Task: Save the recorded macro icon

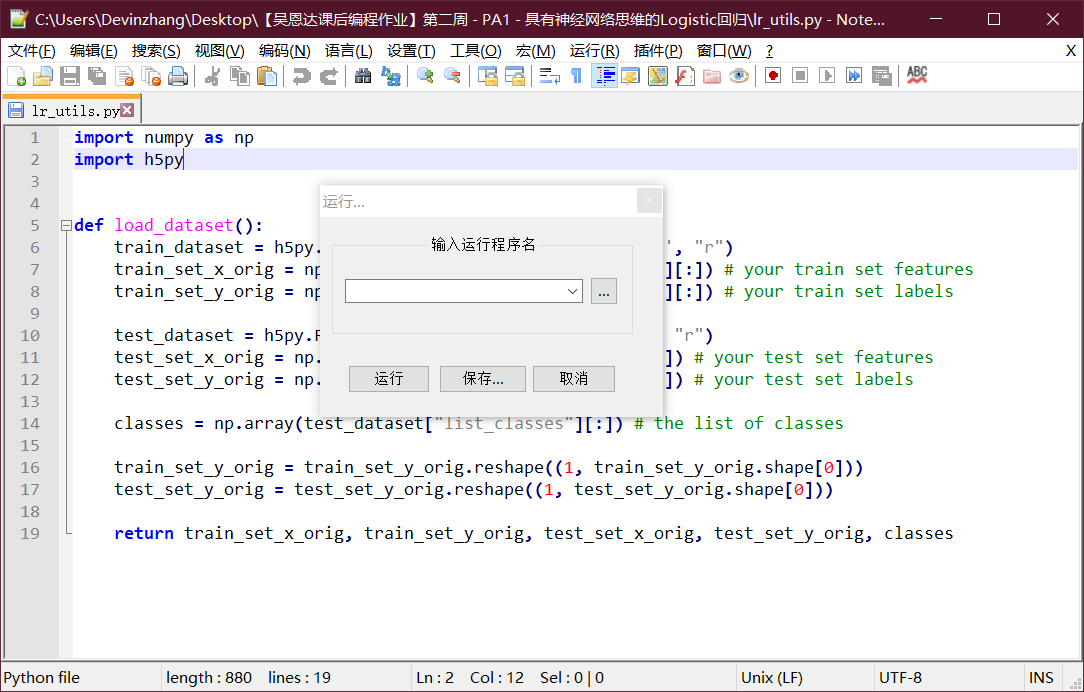Action: tap(881, 76)
